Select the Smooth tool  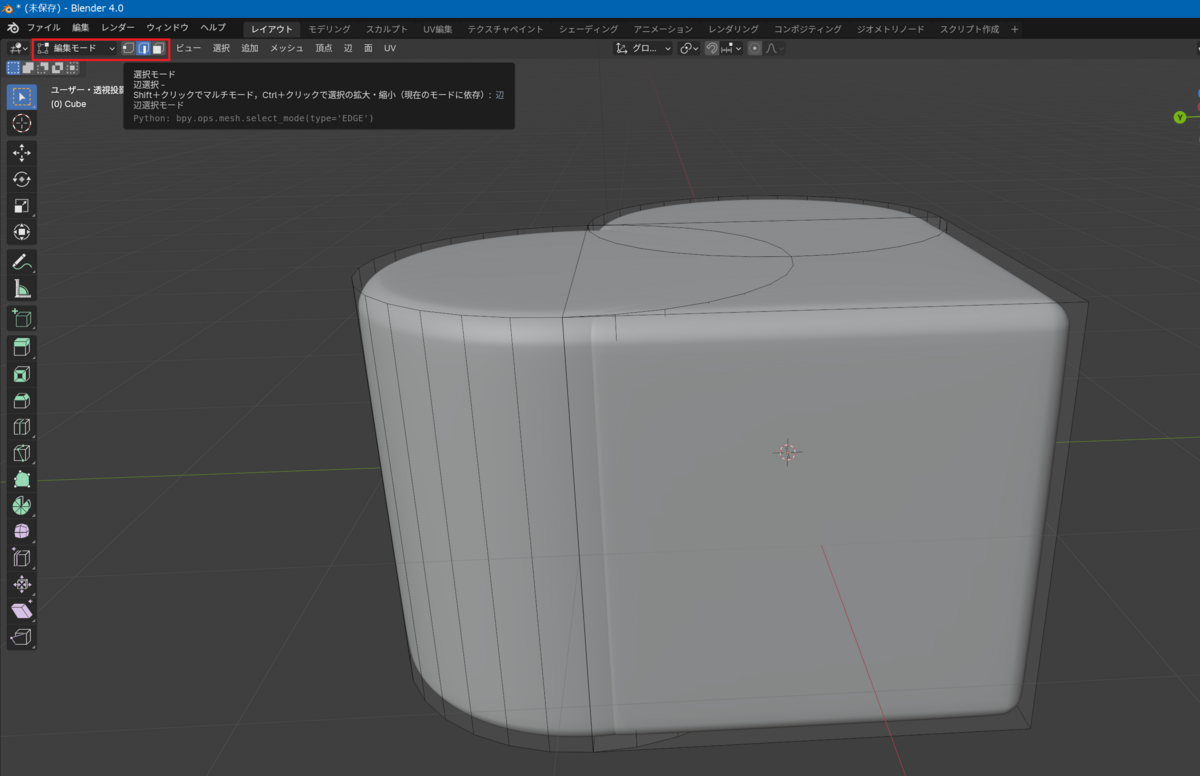pos(21,532)
